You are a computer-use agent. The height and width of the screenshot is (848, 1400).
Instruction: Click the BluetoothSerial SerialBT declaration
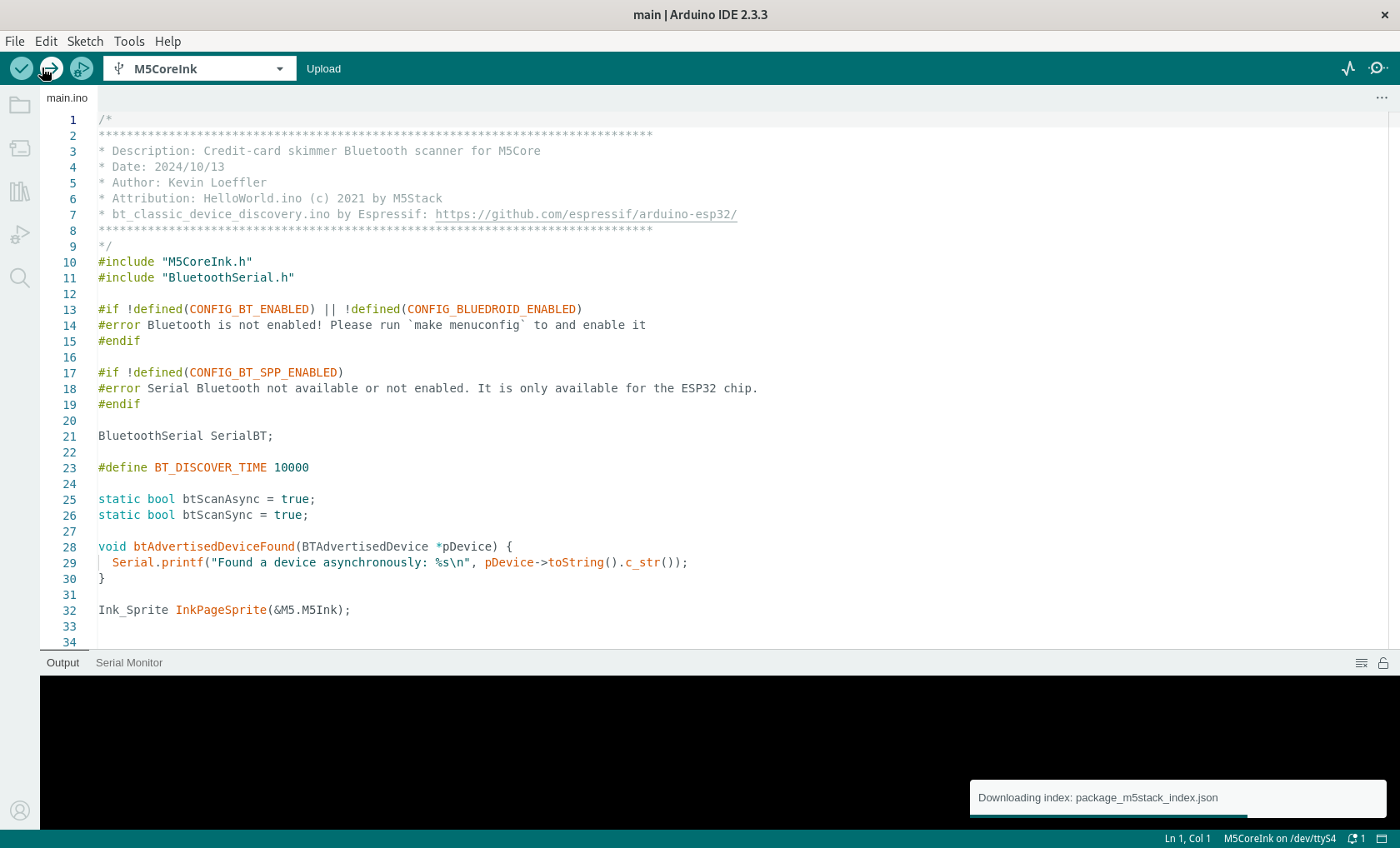click(x=186, y=436)
